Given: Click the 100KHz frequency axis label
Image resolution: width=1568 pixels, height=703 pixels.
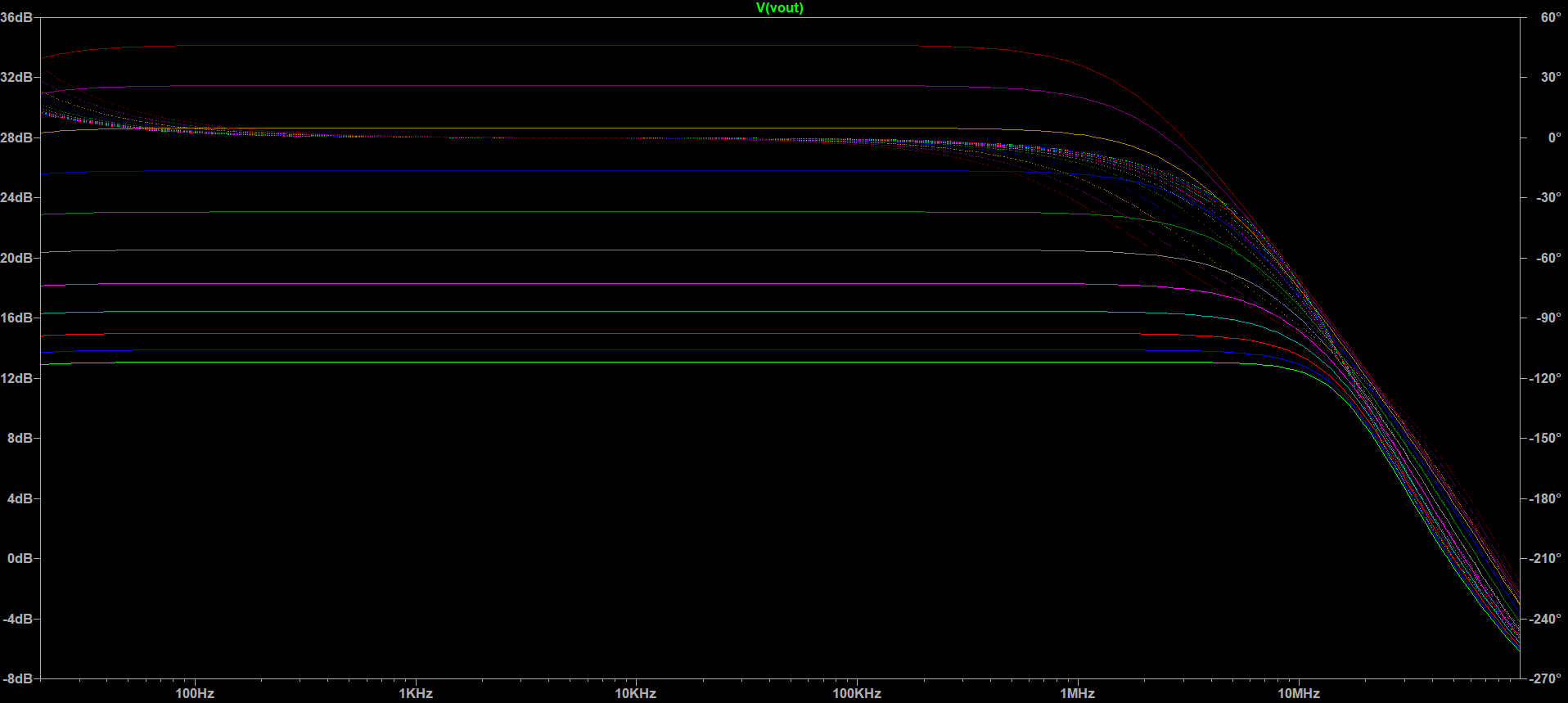Looking at the screenshot, I should (857, 693).
